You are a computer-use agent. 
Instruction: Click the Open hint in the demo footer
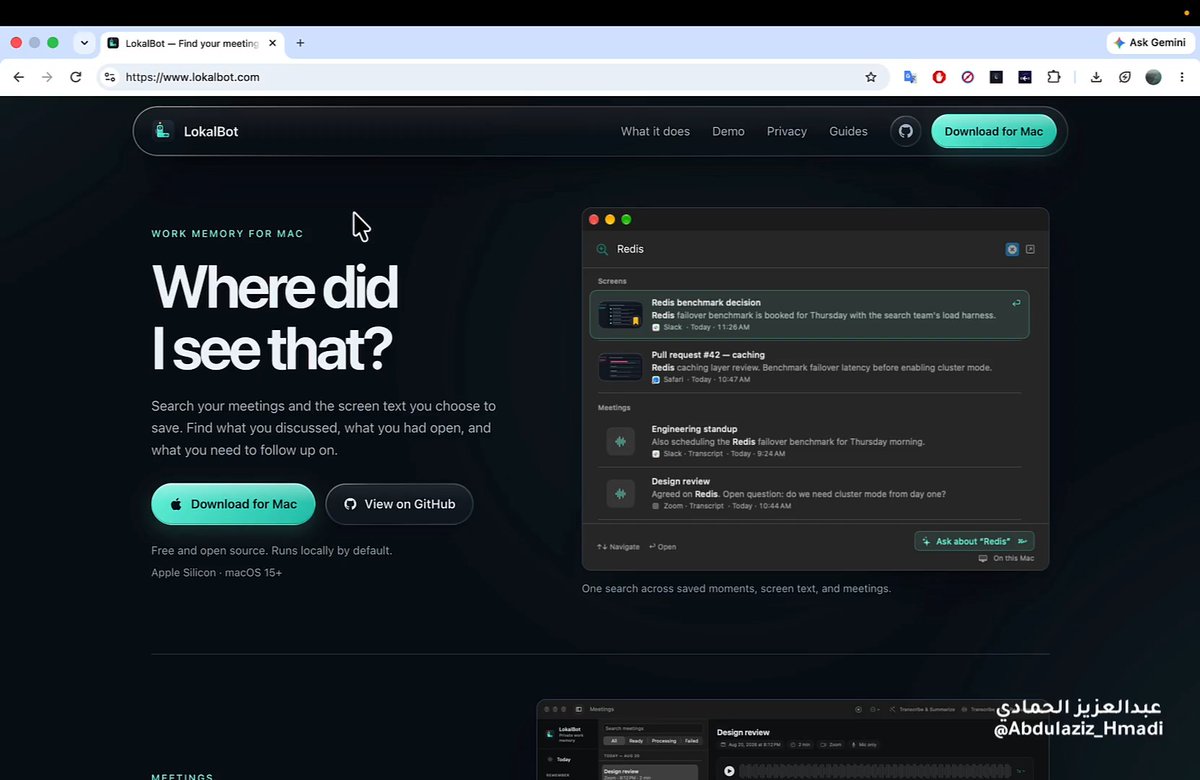[663, 547]
